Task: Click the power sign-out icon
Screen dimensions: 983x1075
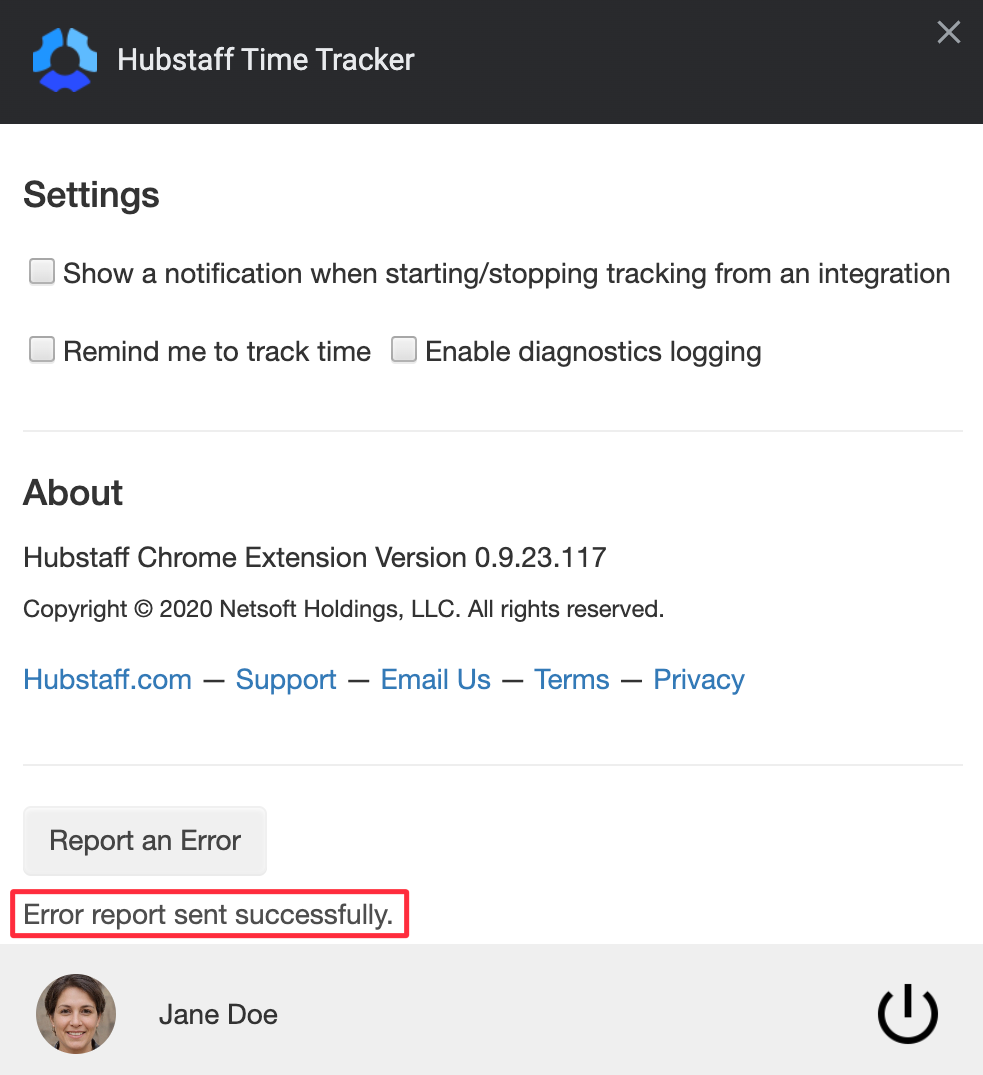Action: [x=908, y=1013]
